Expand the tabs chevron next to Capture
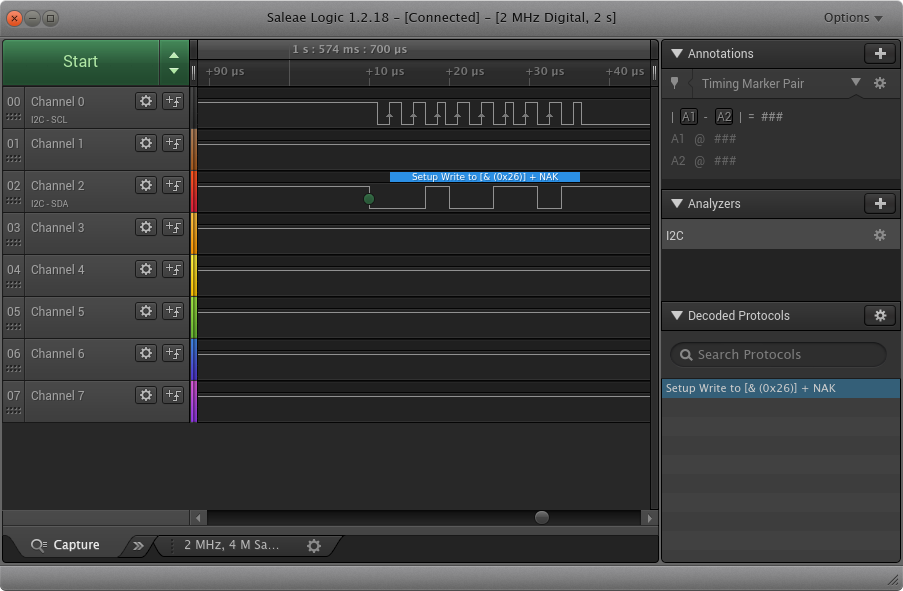The height and width of the screenshot is (591, 903). pyautogui.click(x=138, y=545)
